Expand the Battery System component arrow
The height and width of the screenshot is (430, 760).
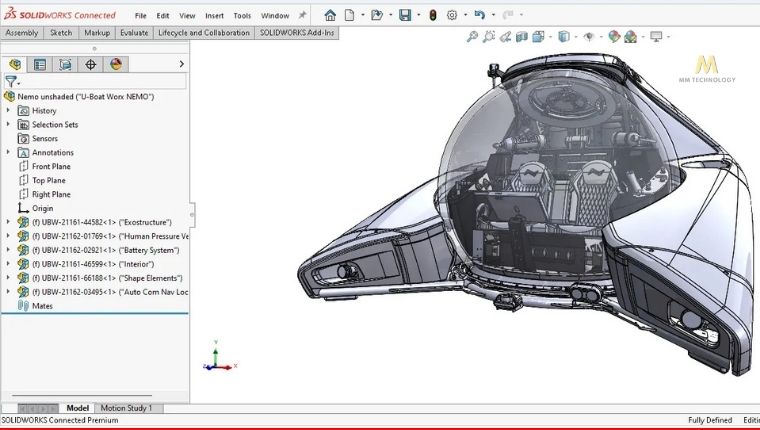tap(8, 250)
